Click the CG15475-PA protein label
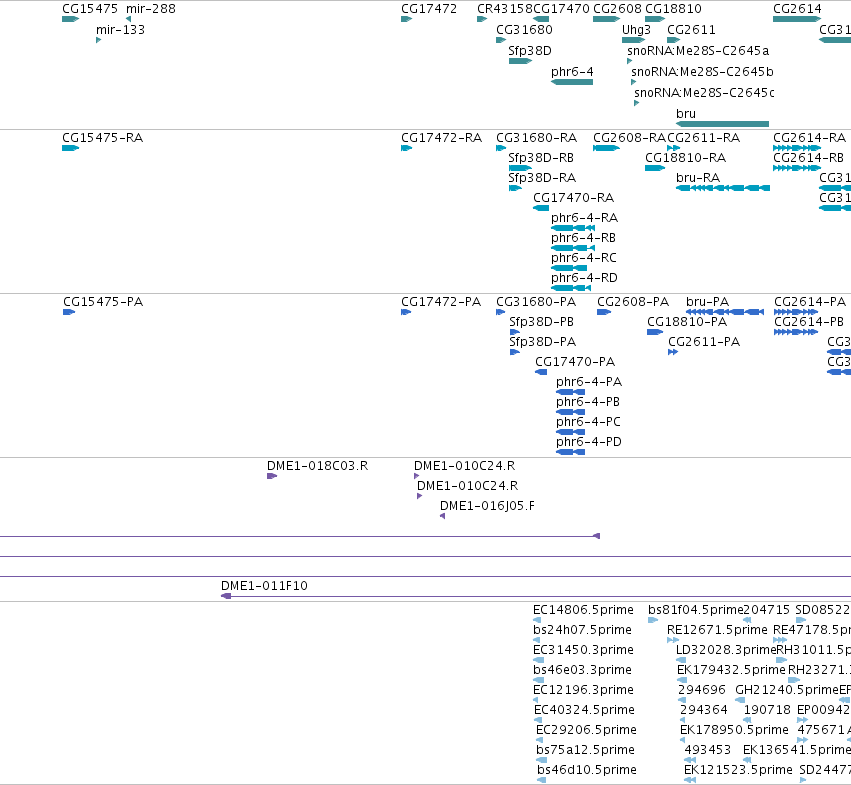Viewport: 851px width, 785px height. click(x=103, y=302)
